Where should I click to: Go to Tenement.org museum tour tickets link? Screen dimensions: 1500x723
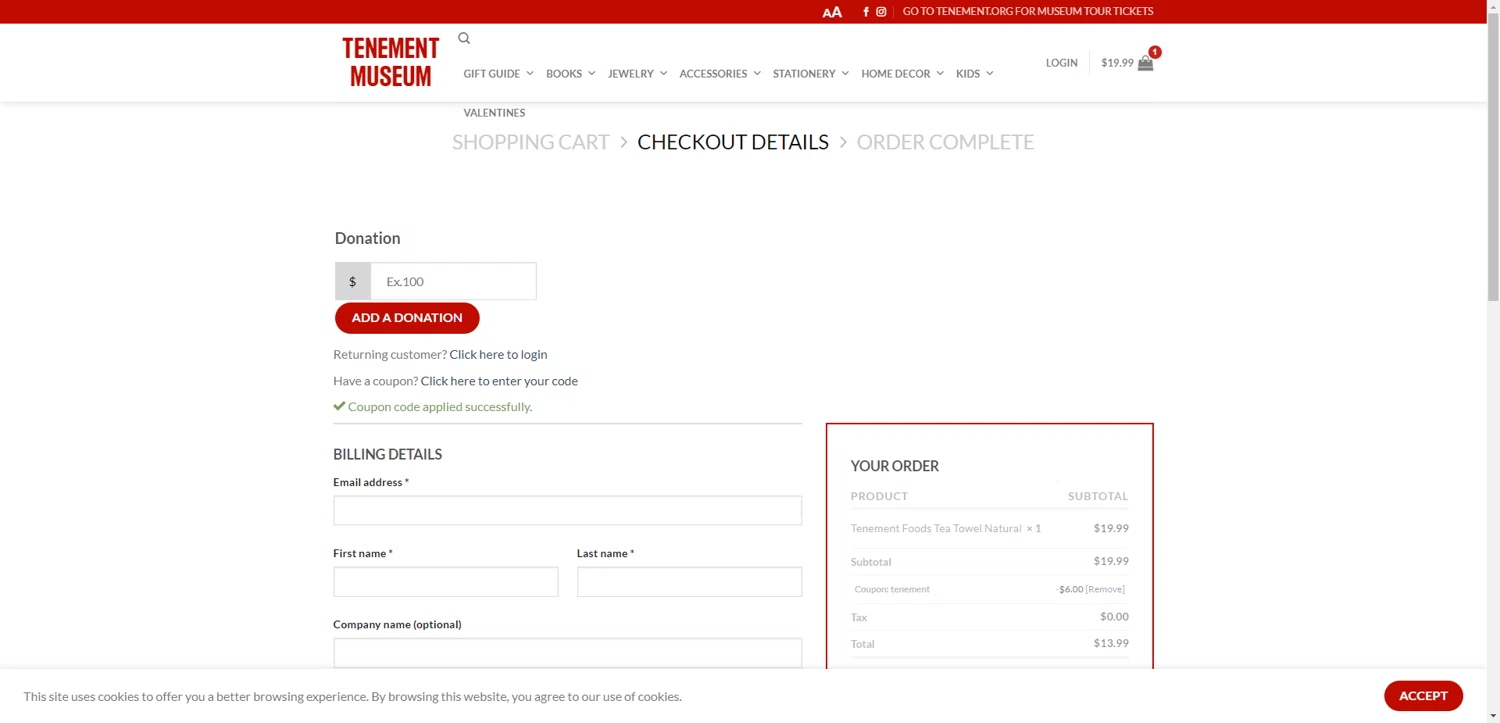1028,12
